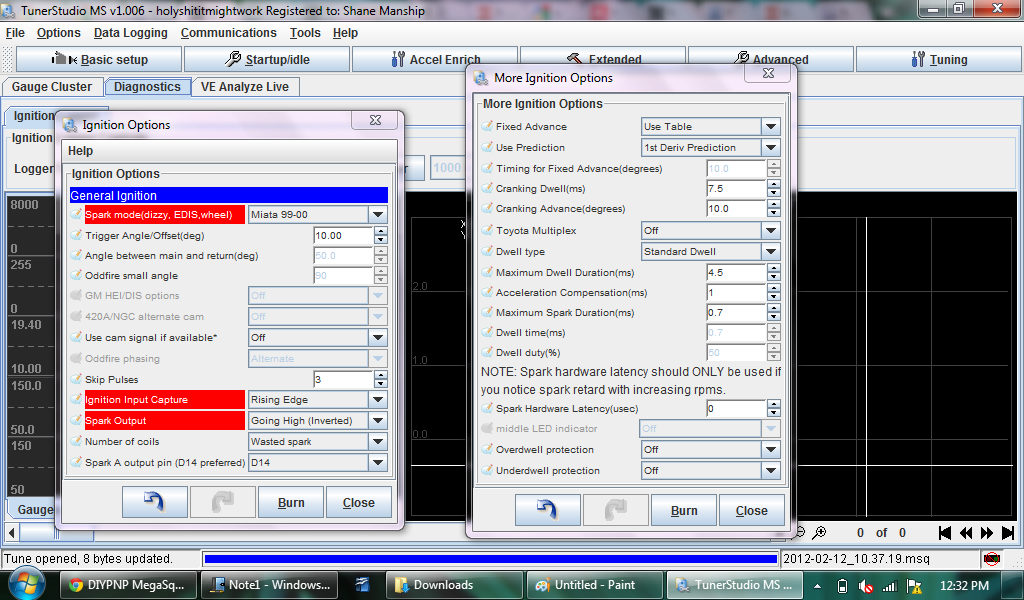The height and width of the screenshot is (600, 1024).
Task: Increase Spark Hardware Latency with the up arrow
Action: (774, 404)
